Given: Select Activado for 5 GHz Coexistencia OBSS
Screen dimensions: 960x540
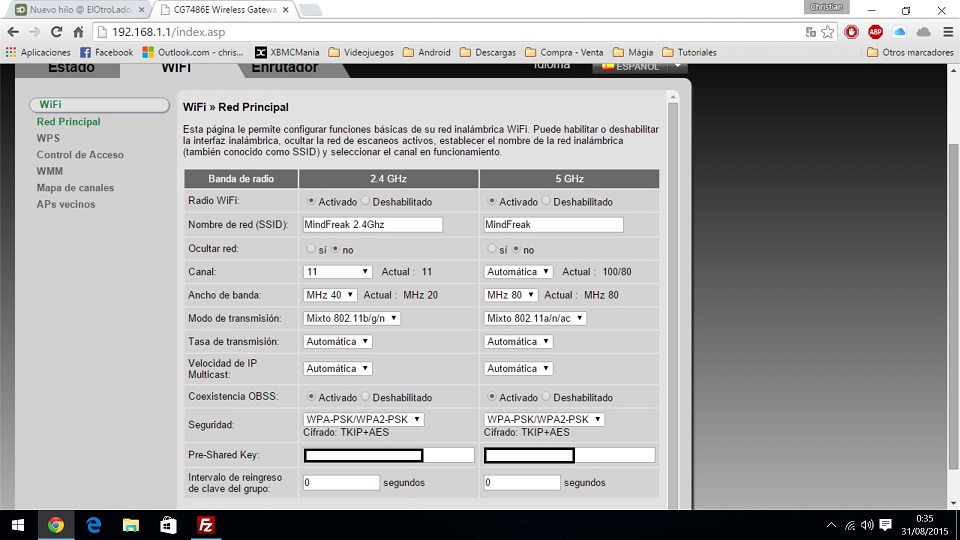Looking at the screenshot, I should click(492, 397).
